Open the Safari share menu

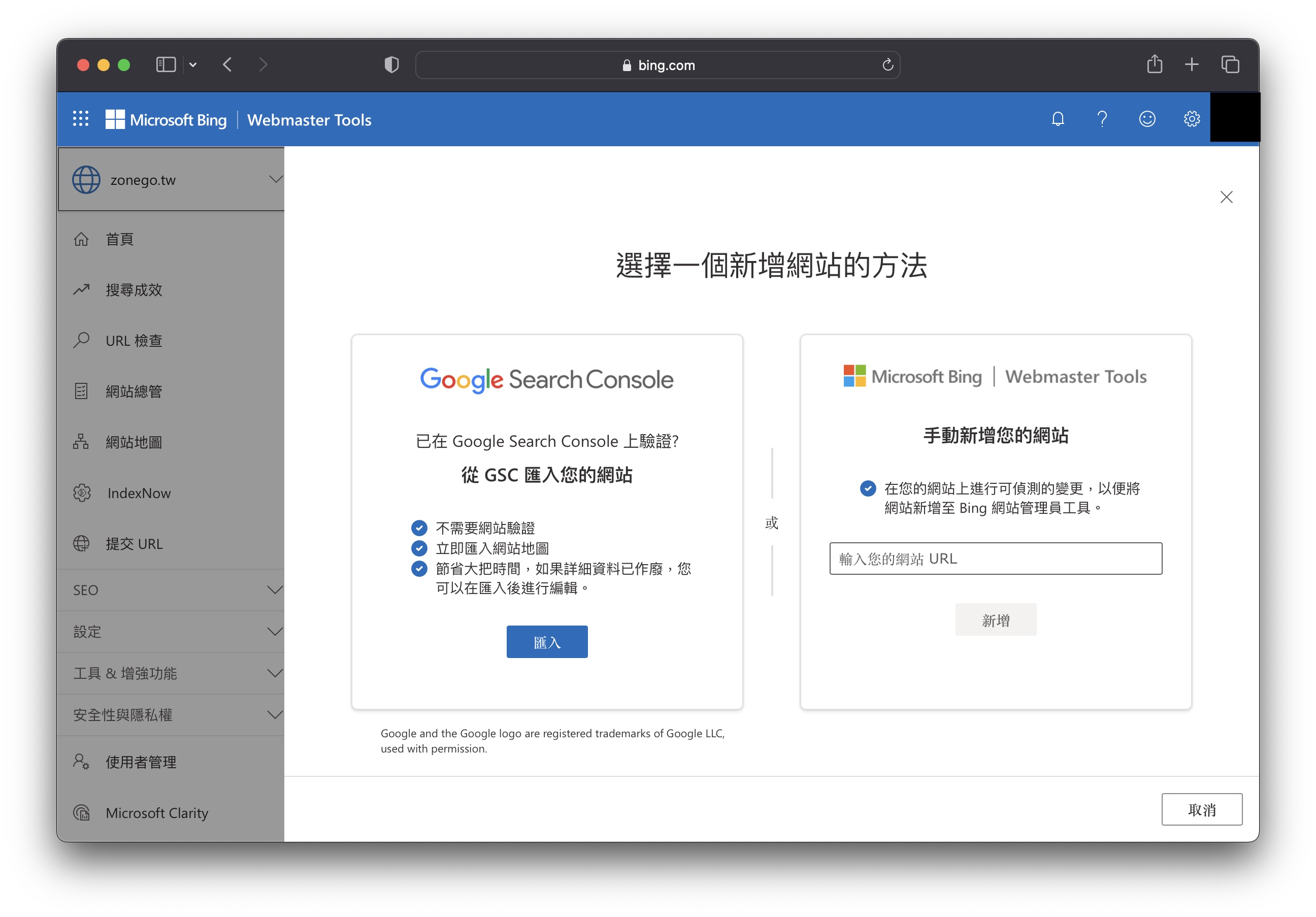(1155, 63)
